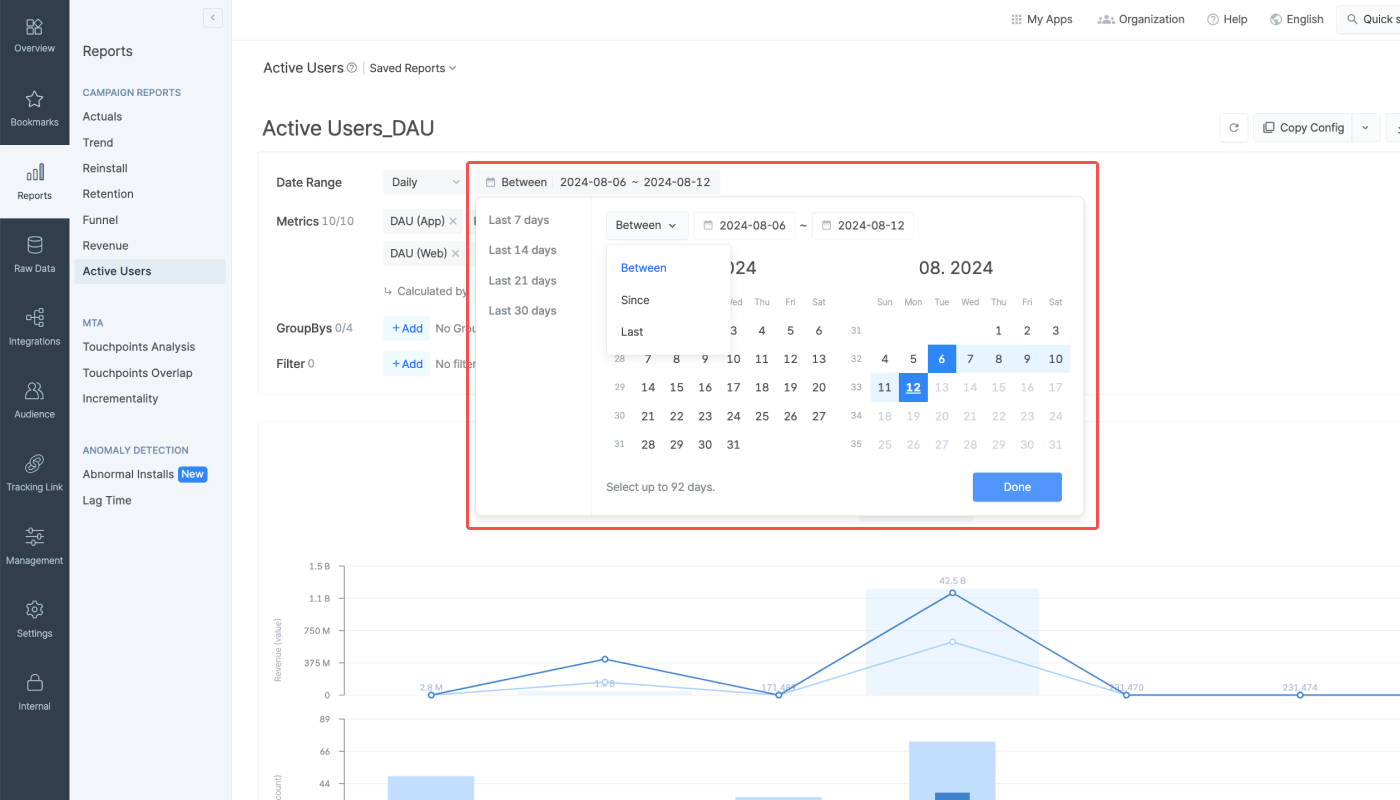
Task: Collapse the Reports side panel
Action: point(212,18)
